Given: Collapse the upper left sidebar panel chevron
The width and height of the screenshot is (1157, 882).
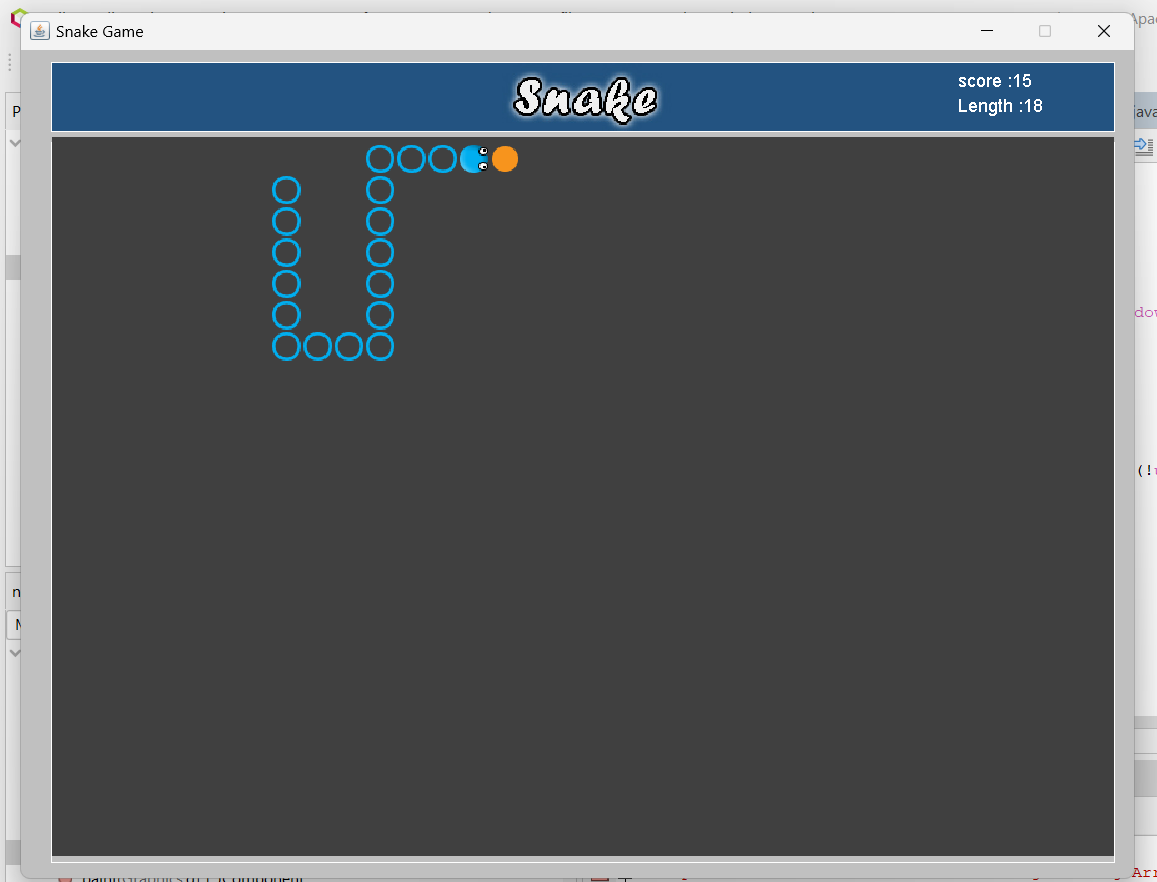Looking at the screenshot, I should tap(14, 143).
